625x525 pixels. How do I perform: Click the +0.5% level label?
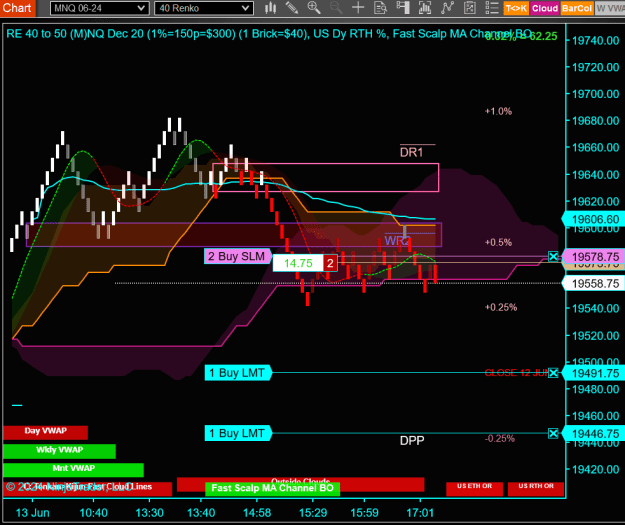(498, 242)
